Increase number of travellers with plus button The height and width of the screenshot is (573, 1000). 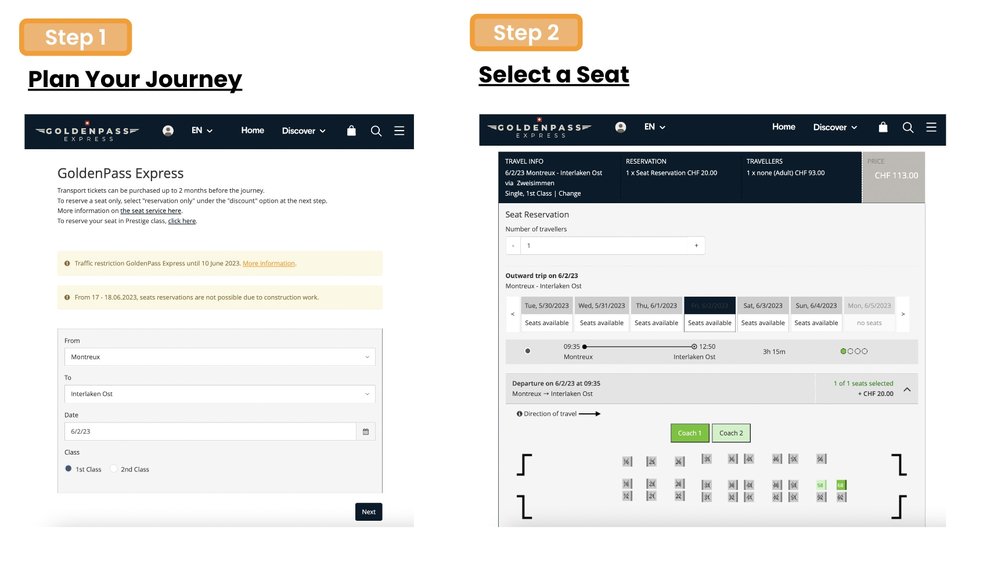coord(696,245)
